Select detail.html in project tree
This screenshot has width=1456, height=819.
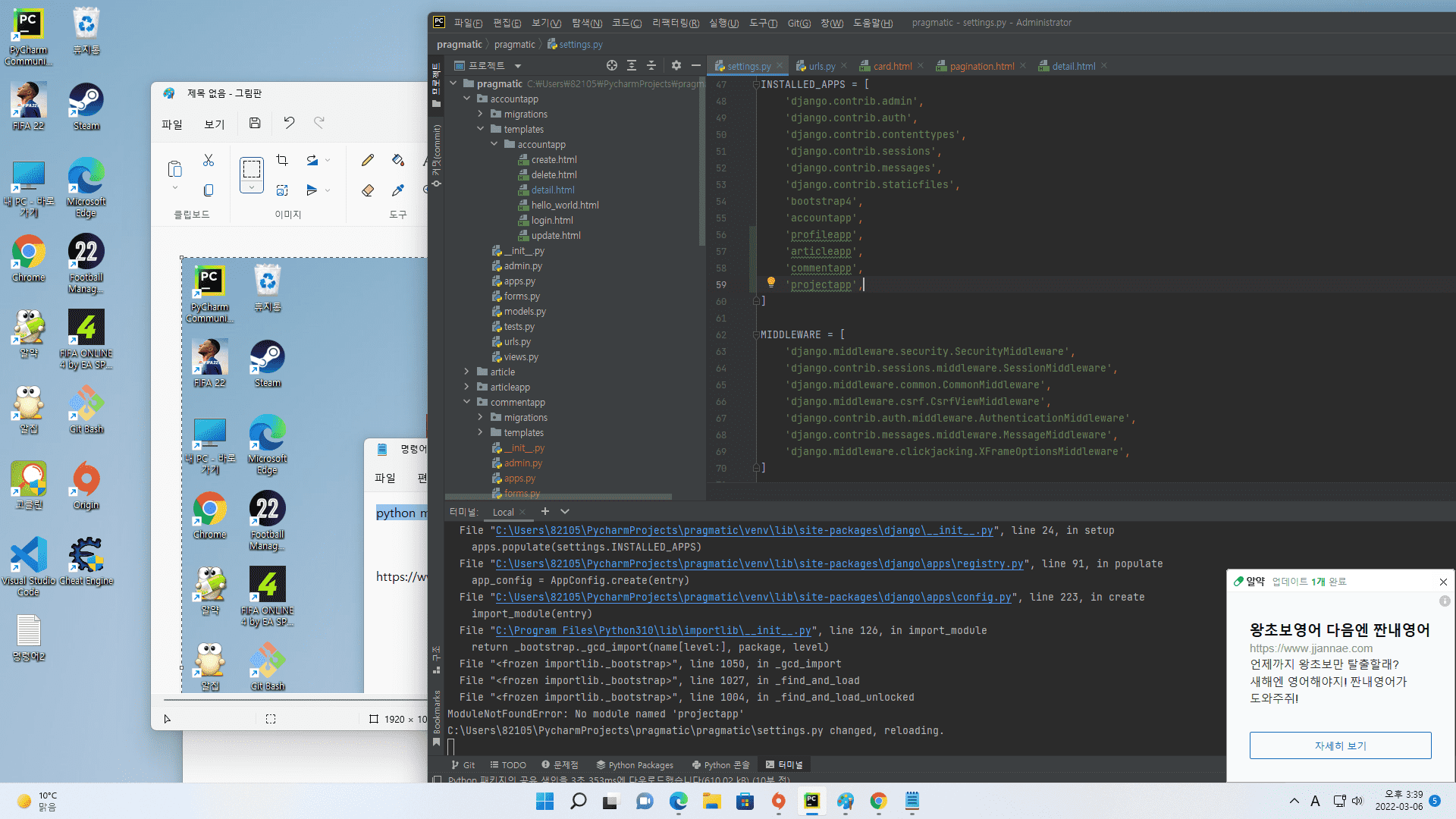tap(553, 190)
